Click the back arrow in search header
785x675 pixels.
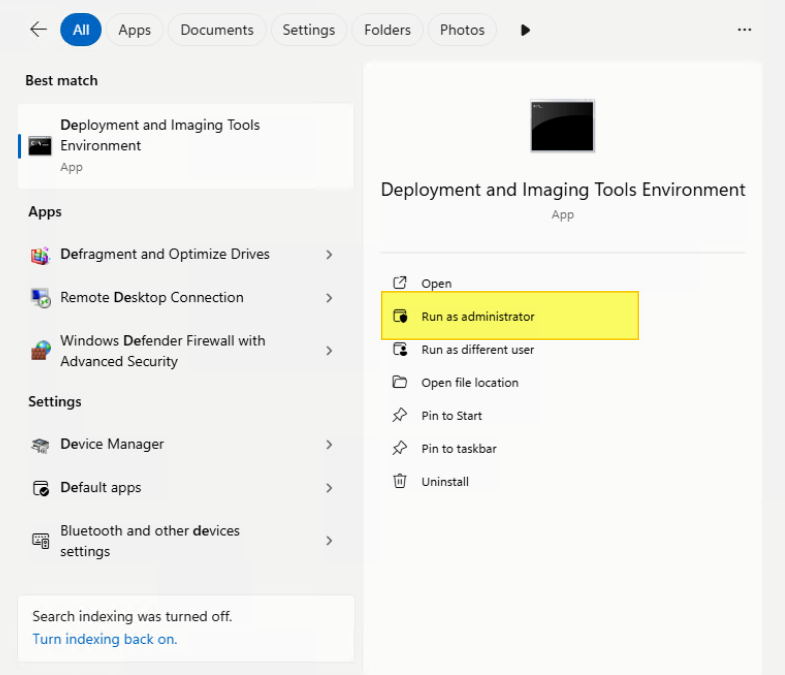(x=38, y=30)
